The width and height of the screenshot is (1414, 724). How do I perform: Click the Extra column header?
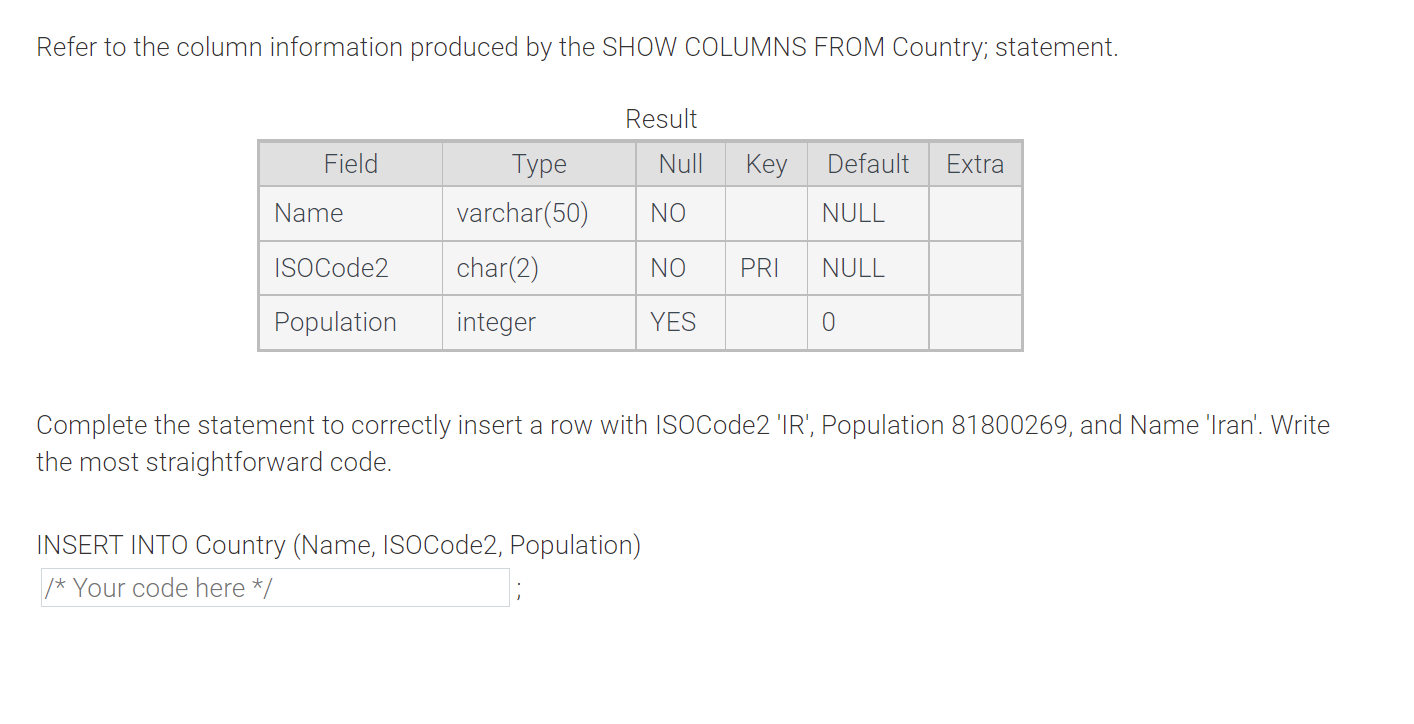(x=975, y=163)
